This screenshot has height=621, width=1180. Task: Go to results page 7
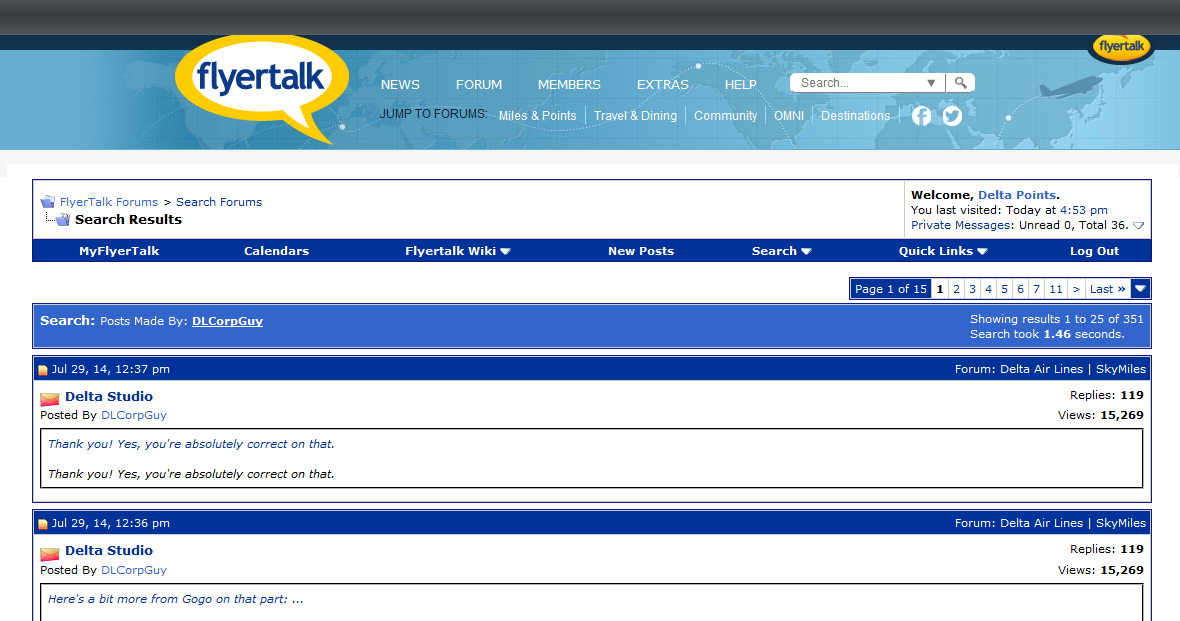1036,288
